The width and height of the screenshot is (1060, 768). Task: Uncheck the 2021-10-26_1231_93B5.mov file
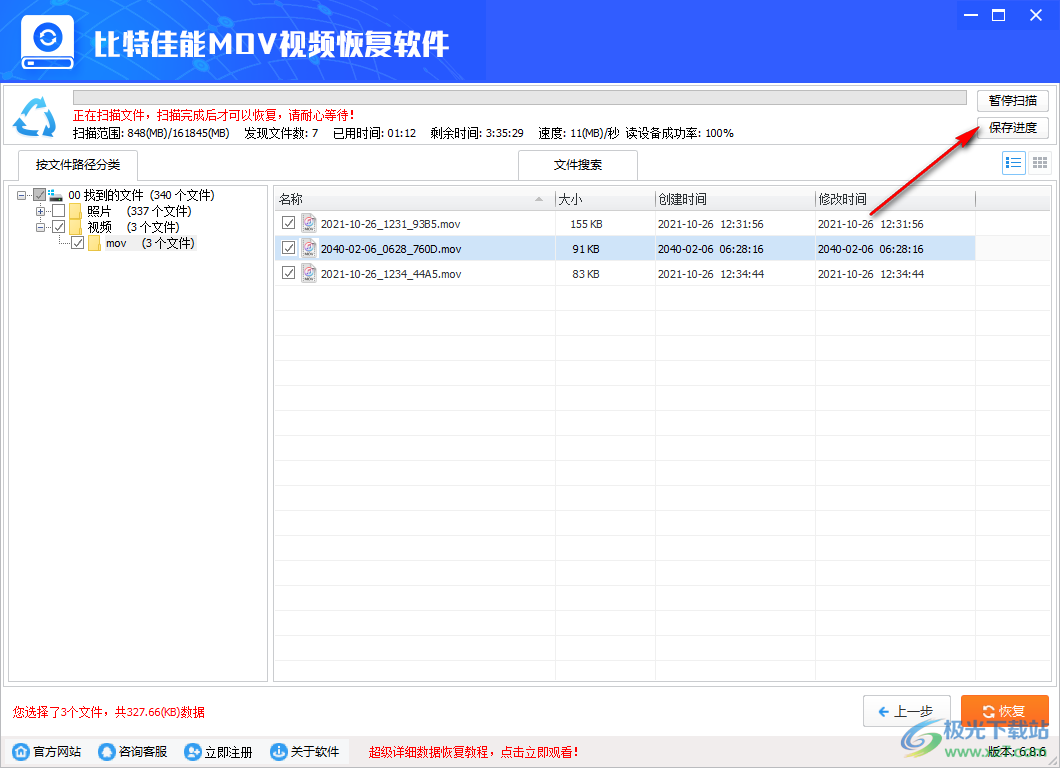(288, 222)
